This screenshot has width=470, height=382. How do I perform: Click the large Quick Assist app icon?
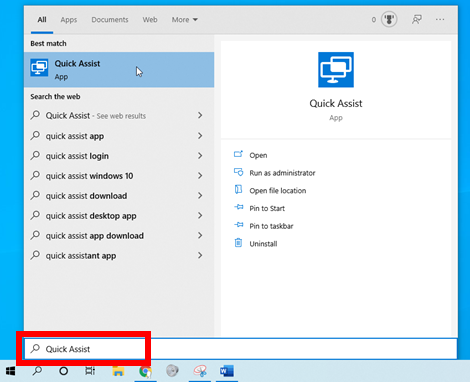336,70
